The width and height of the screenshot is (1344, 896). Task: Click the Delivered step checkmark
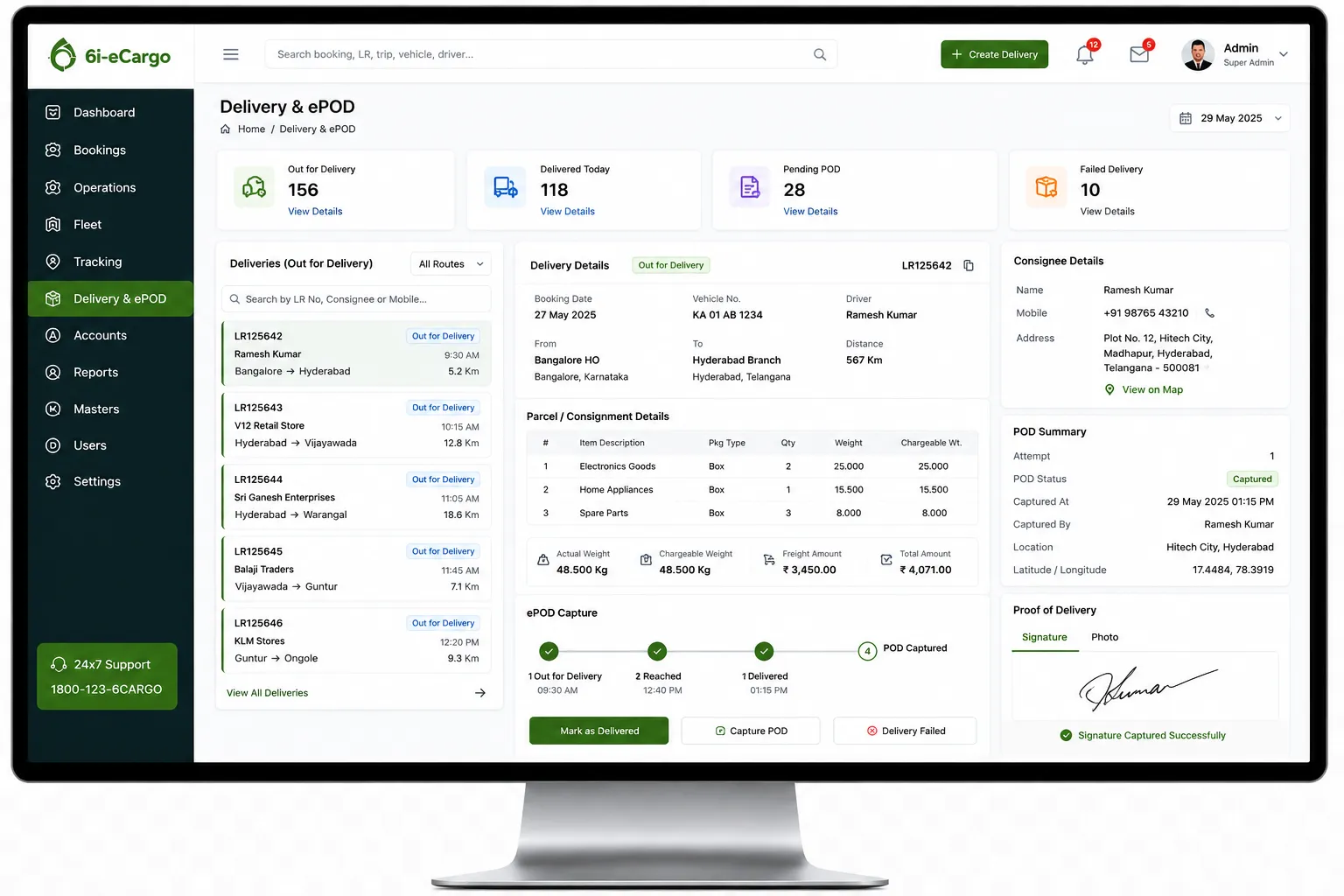tap(764, 651)
